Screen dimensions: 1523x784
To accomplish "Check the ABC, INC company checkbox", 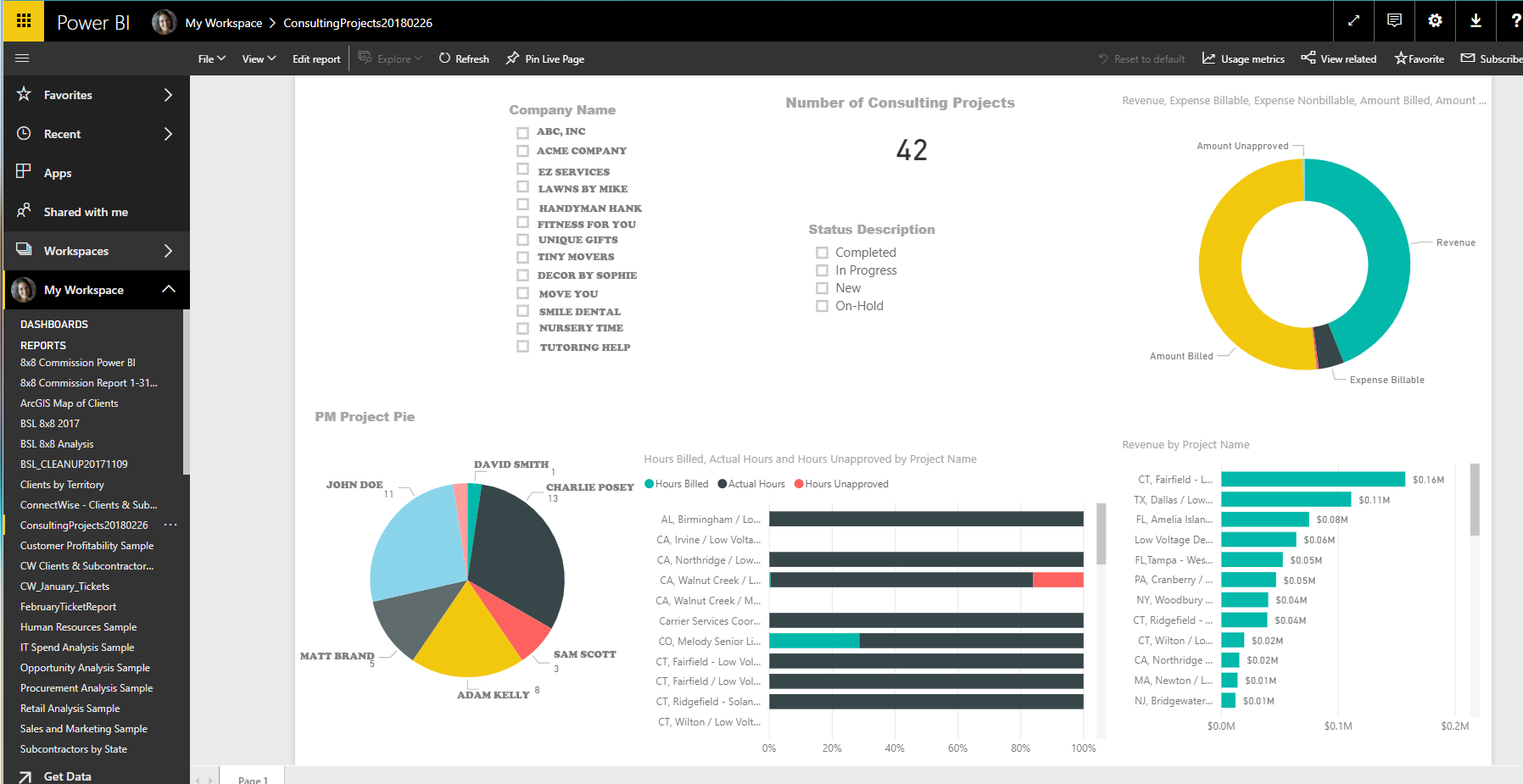I will click(522, 133).
